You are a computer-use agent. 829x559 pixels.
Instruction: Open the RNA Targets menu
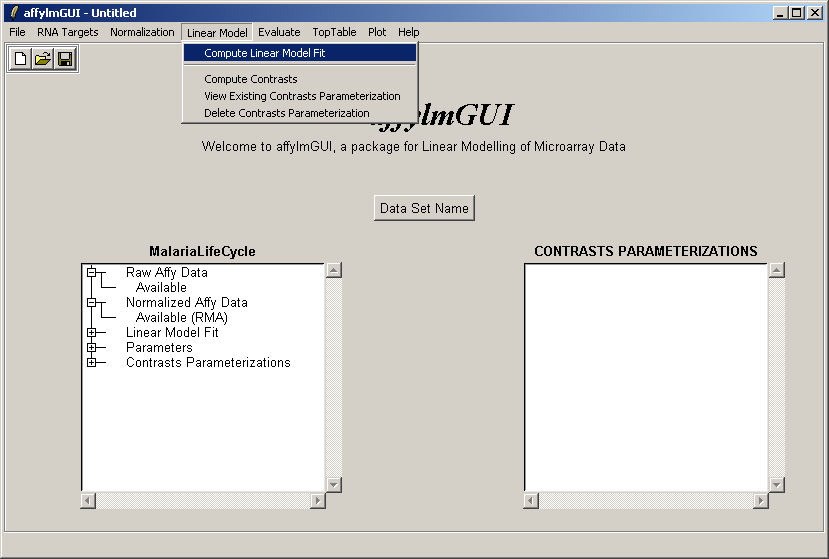pos(68,32)
